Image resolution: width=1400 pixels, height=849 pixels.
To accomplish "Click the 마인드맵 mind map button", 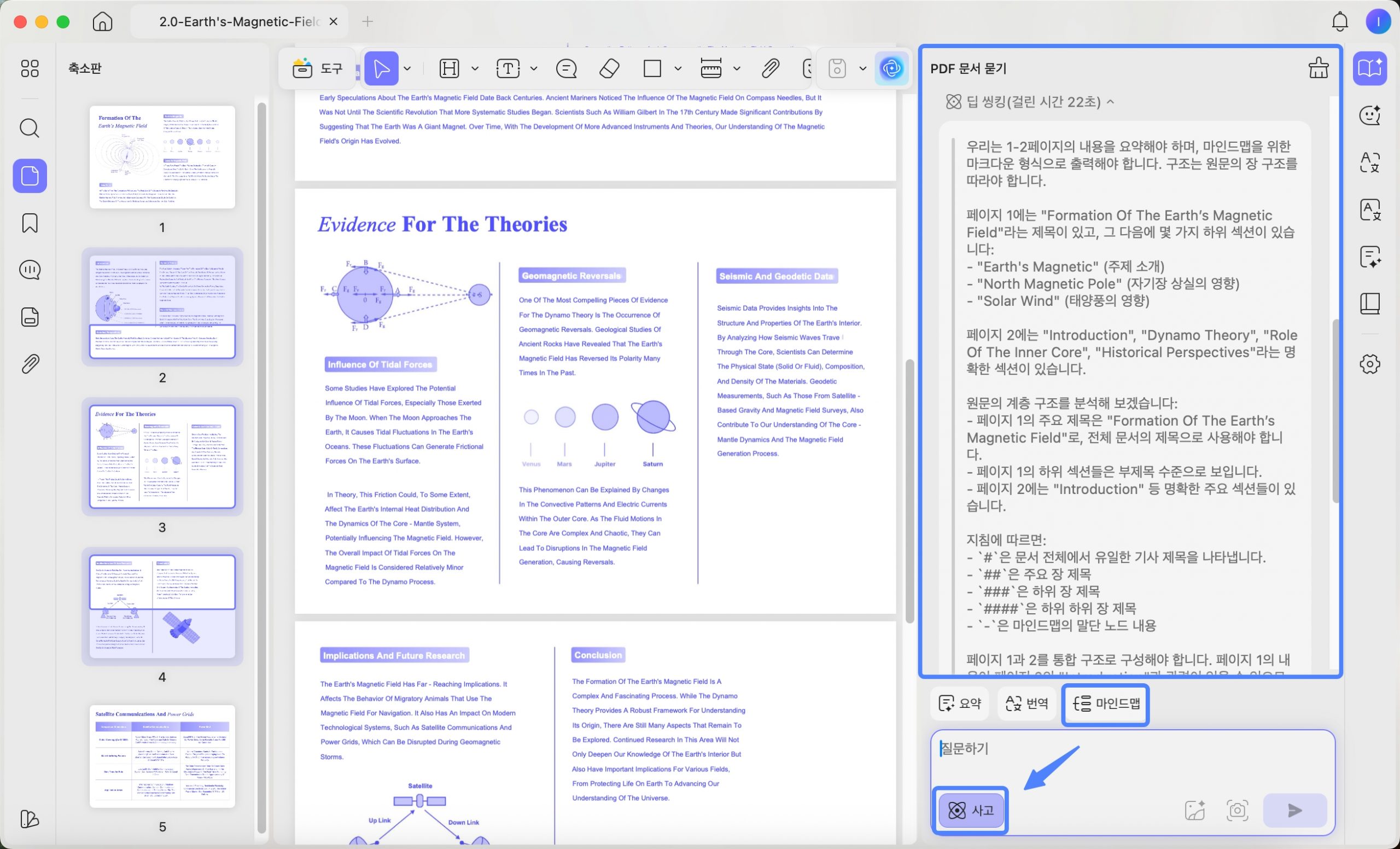I will tap(1106, 703).
